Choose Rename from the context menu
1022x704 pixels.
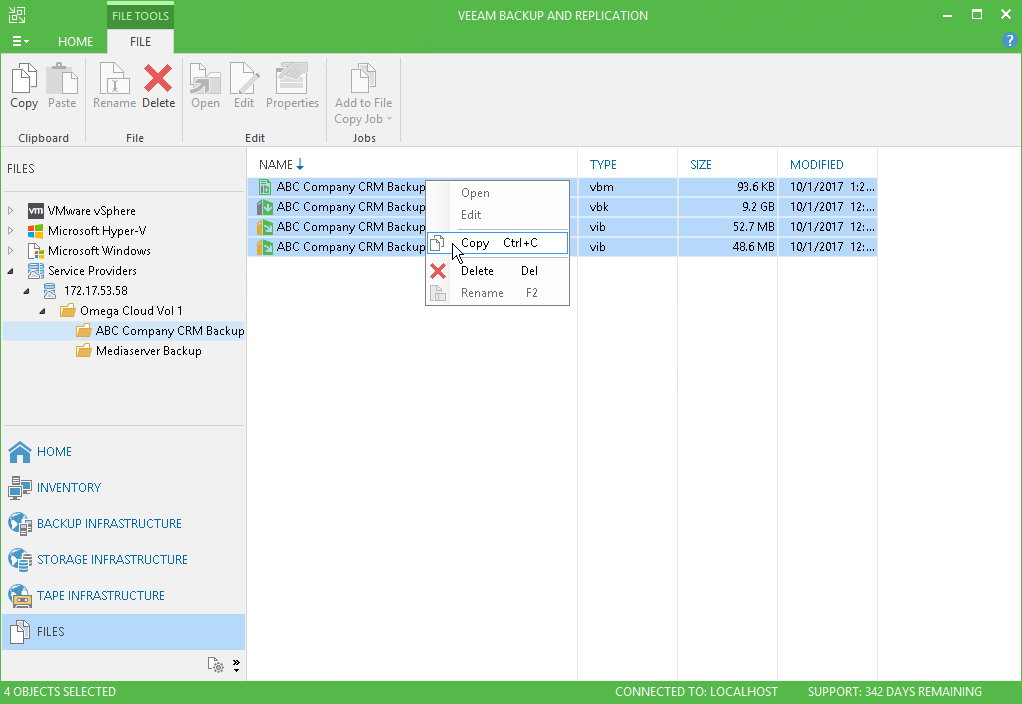[497, 293]
